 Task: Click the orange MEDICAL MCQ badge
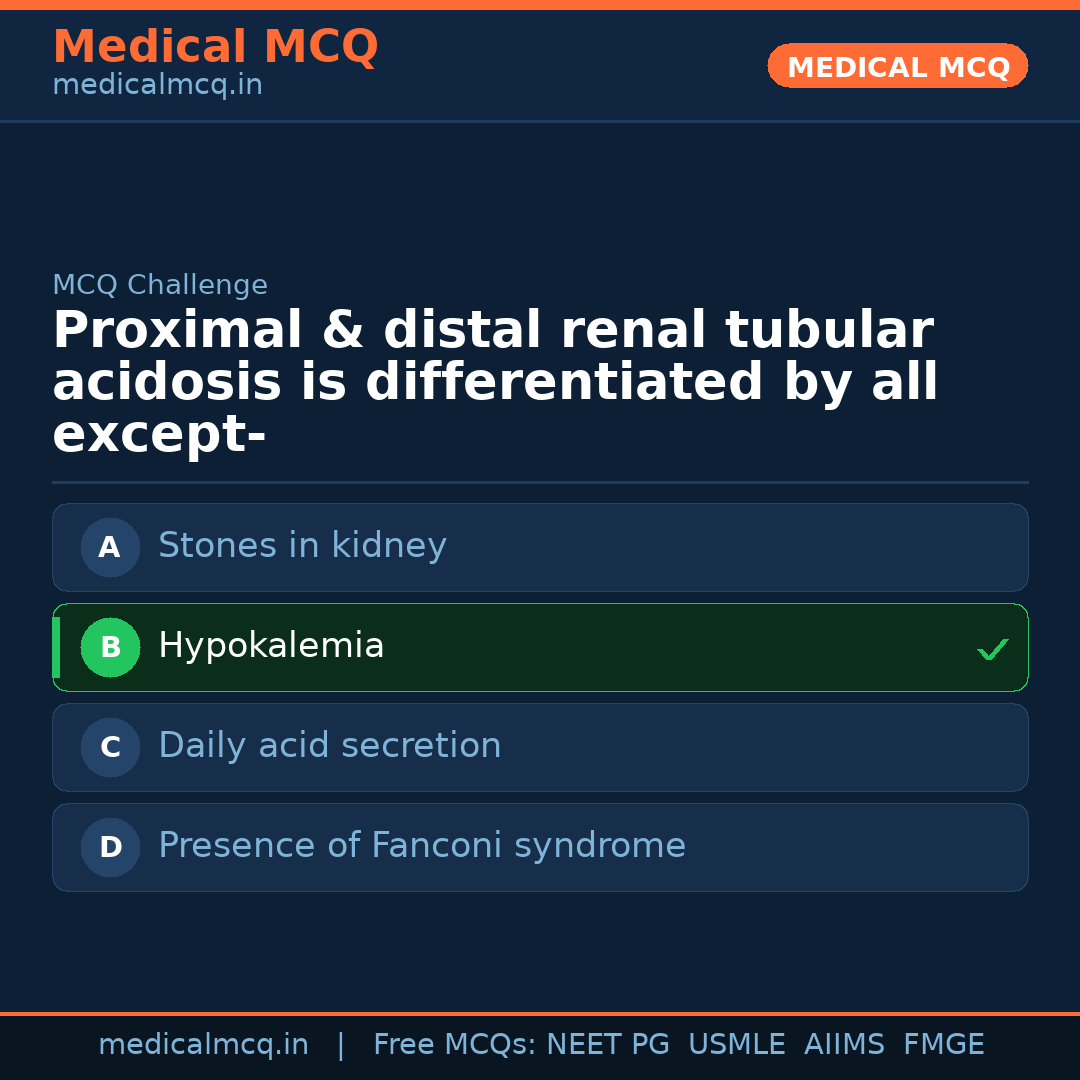click(897, 67)
